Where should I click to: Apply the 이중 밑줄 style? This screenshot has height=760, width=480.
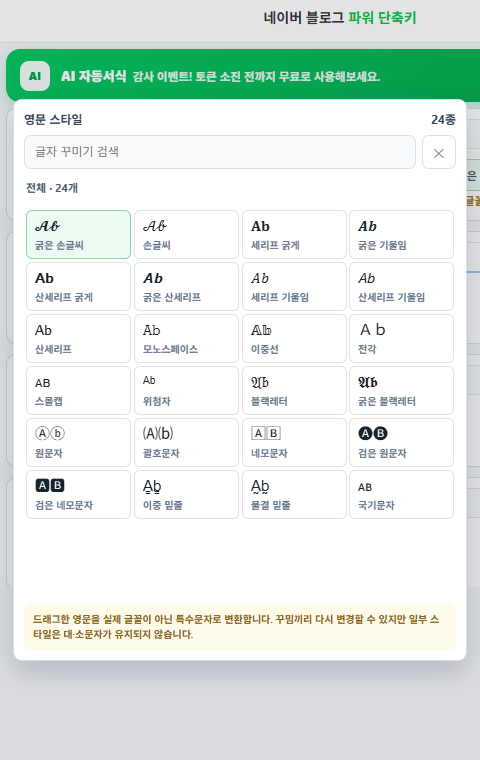click(x=186, y=494)
